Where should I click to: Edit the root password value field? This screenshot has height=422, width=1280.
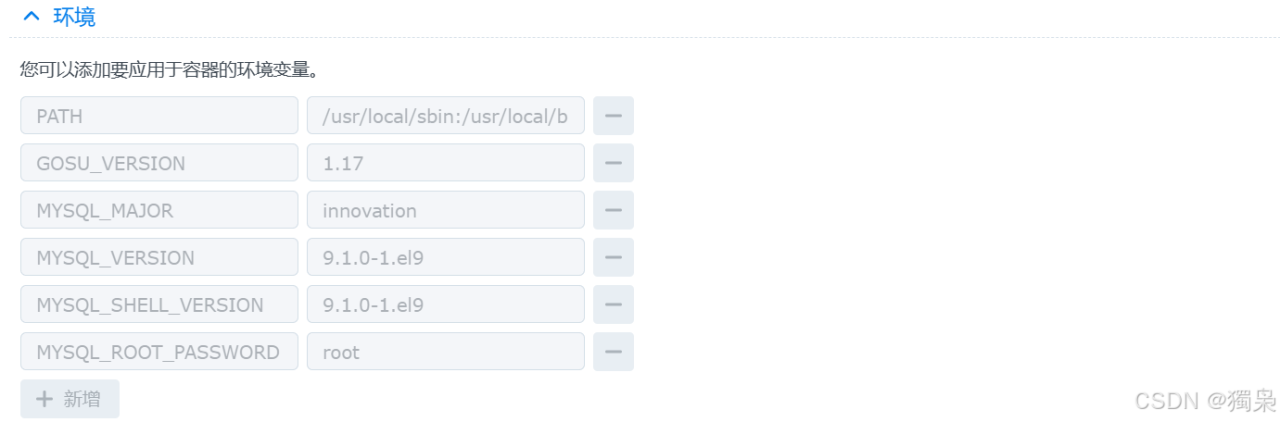coord(445,351)
